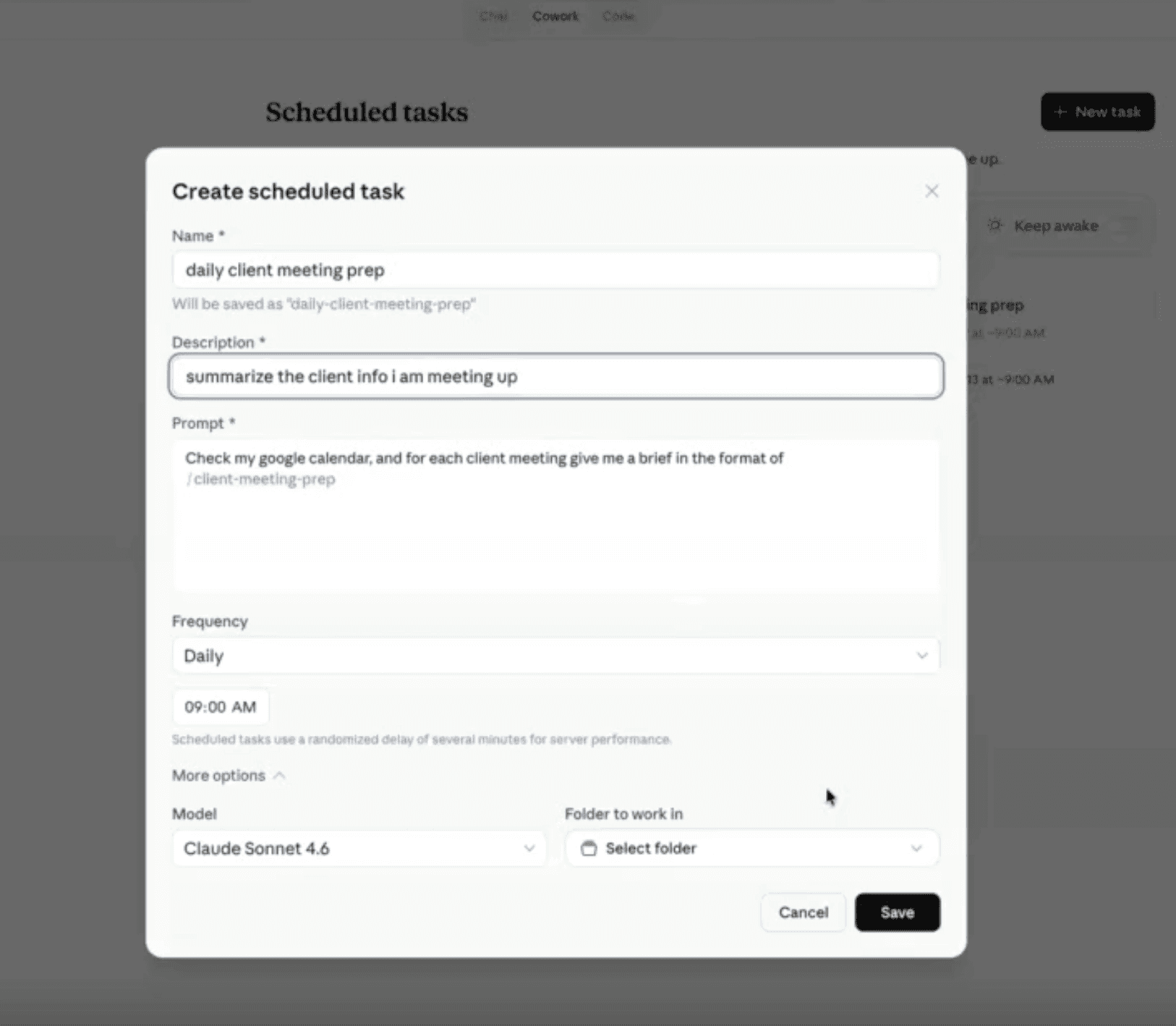Click the collapse arrow beside More options

tap(281, 775)
